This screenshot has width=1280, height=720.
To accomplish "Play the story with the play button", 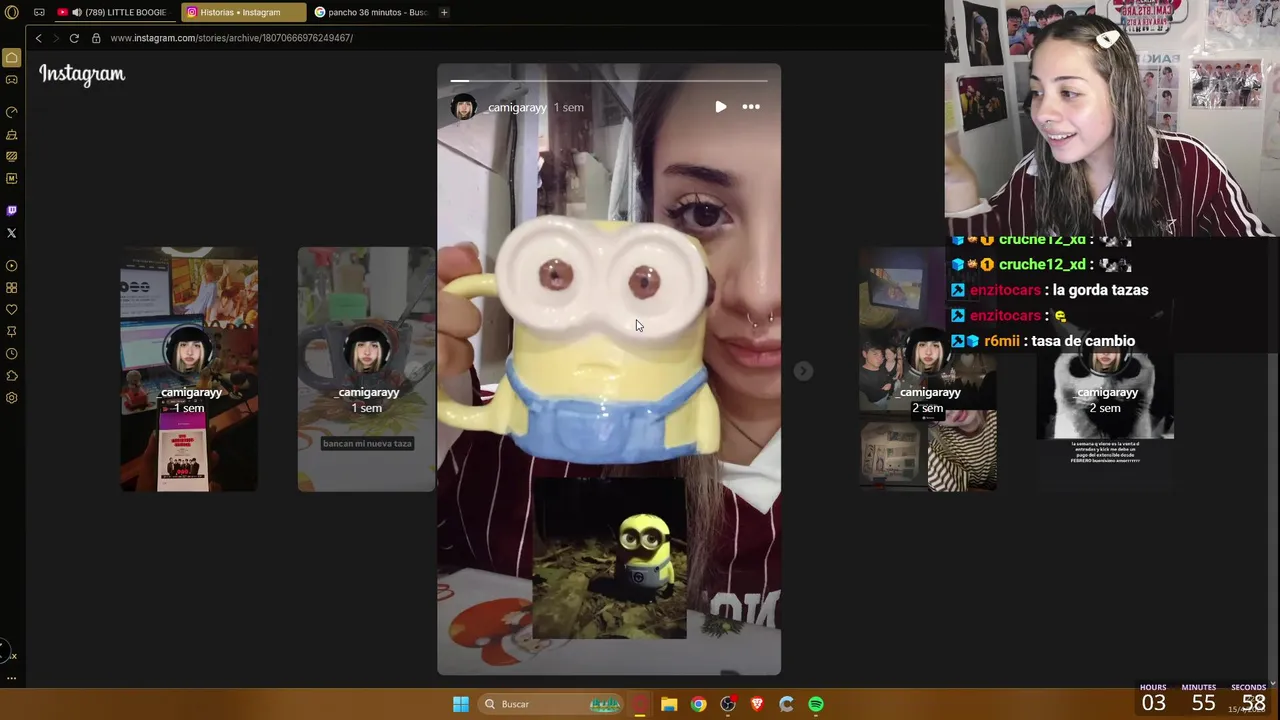I will 720,107.
